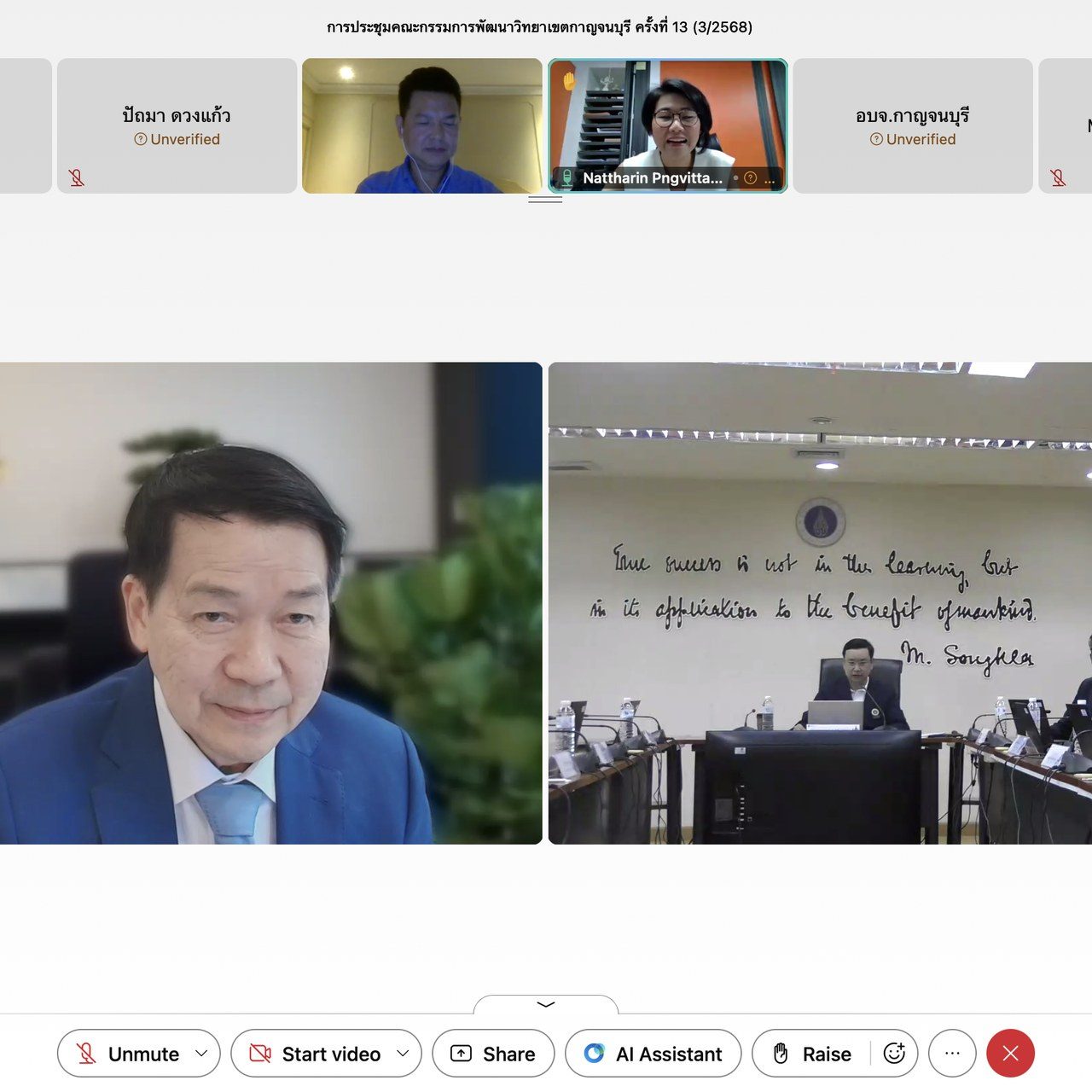Click muted mic icon on ปัถมา ดวงแก้ว tile
The image size is (1092, 1092).
[x=77, y=177]
